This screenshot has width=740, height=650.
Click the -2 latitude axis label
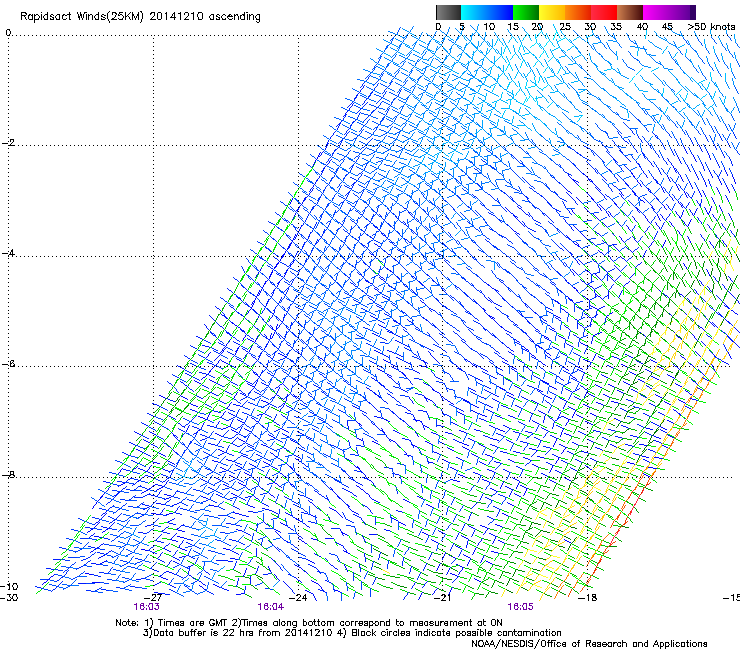[8, 143]
